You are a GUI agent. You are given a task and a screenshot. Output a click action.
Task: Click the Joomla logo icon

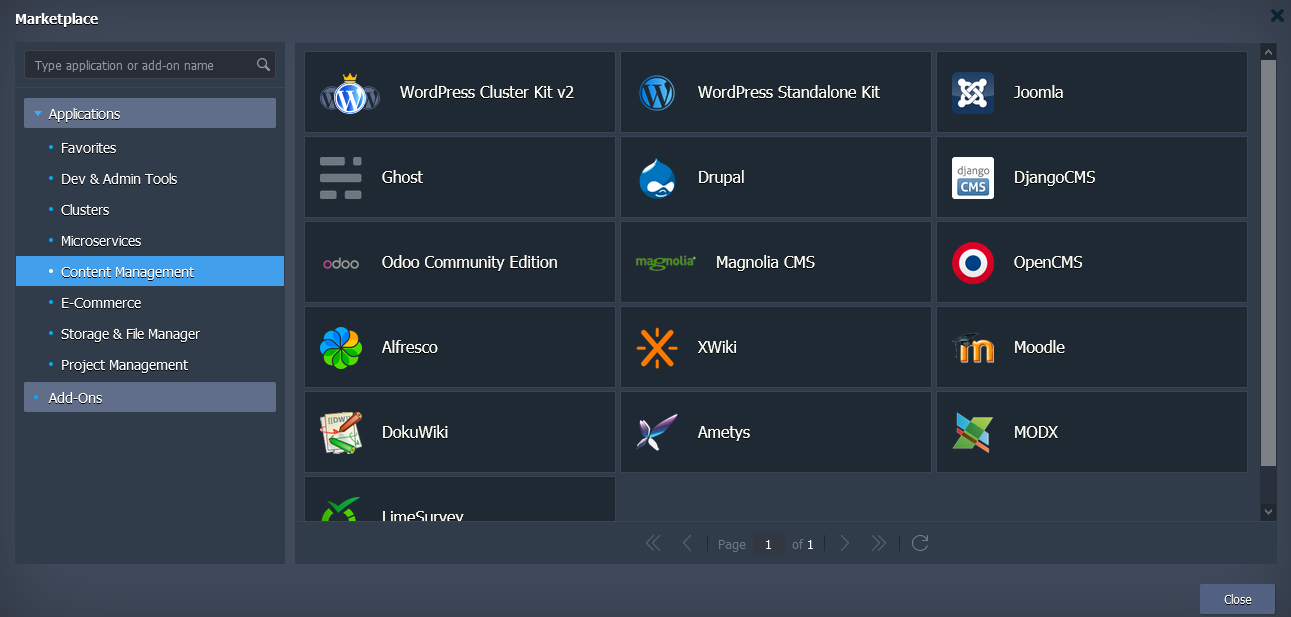pyautogui.click(x=973, y=93)
